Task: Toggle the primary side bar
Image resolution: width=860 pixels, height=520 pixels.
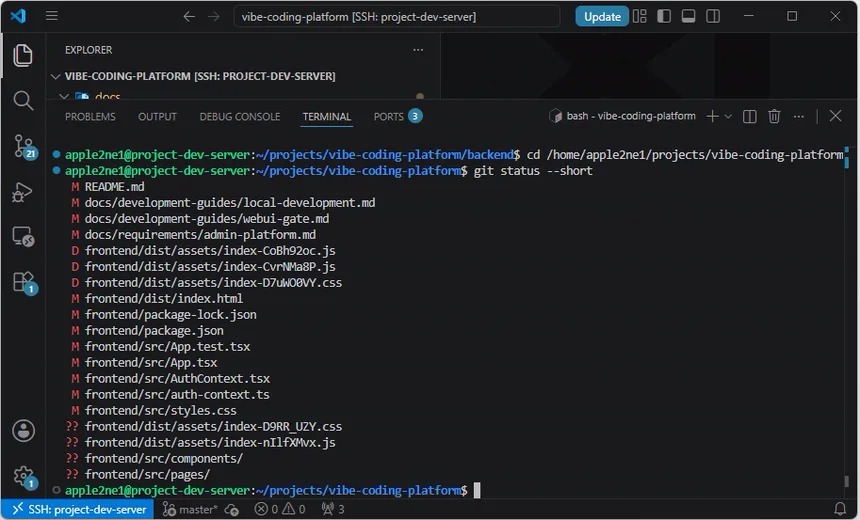Action: [x=664, y=16]
